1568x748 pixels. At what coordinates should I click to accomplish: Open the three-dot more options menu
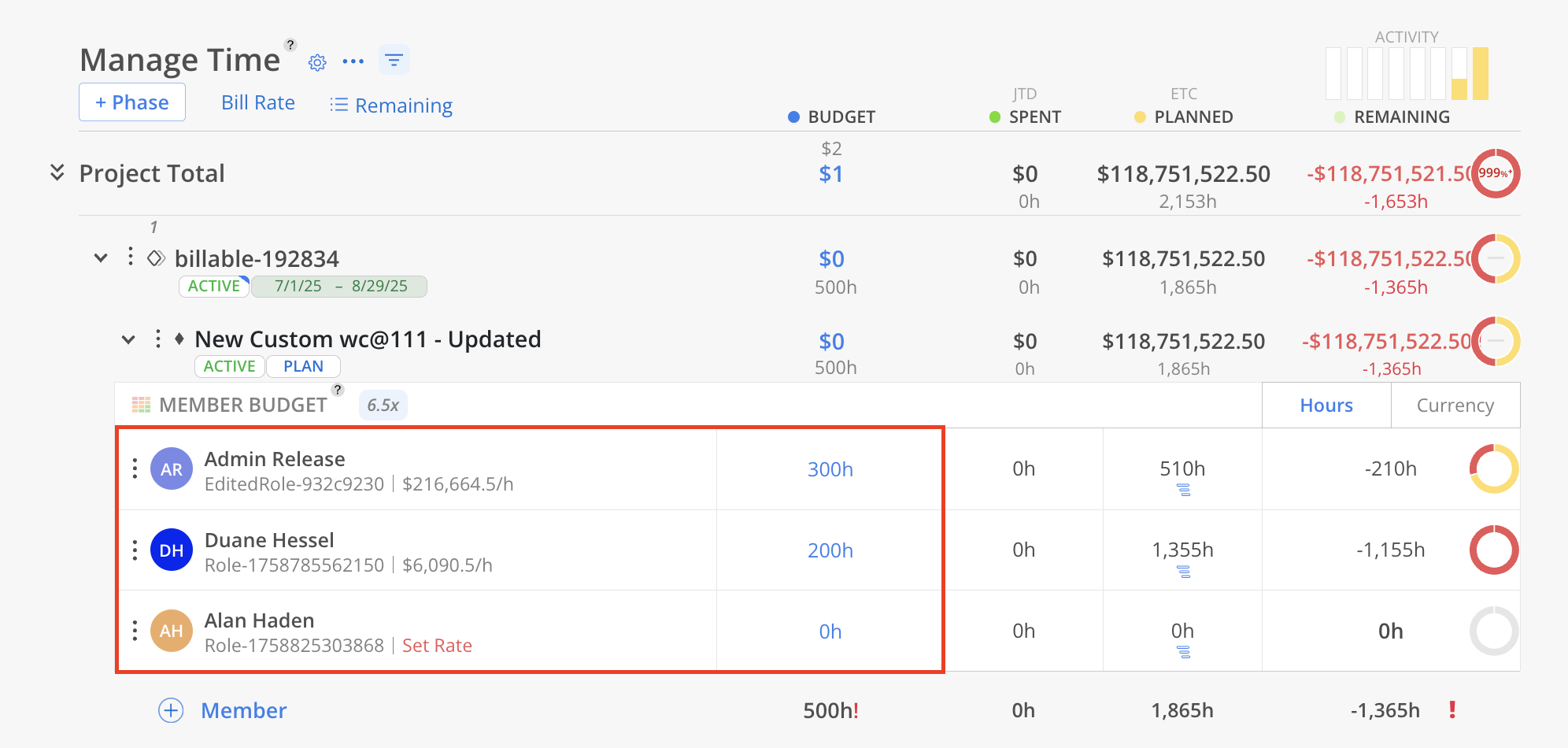[x=353, y=61]
